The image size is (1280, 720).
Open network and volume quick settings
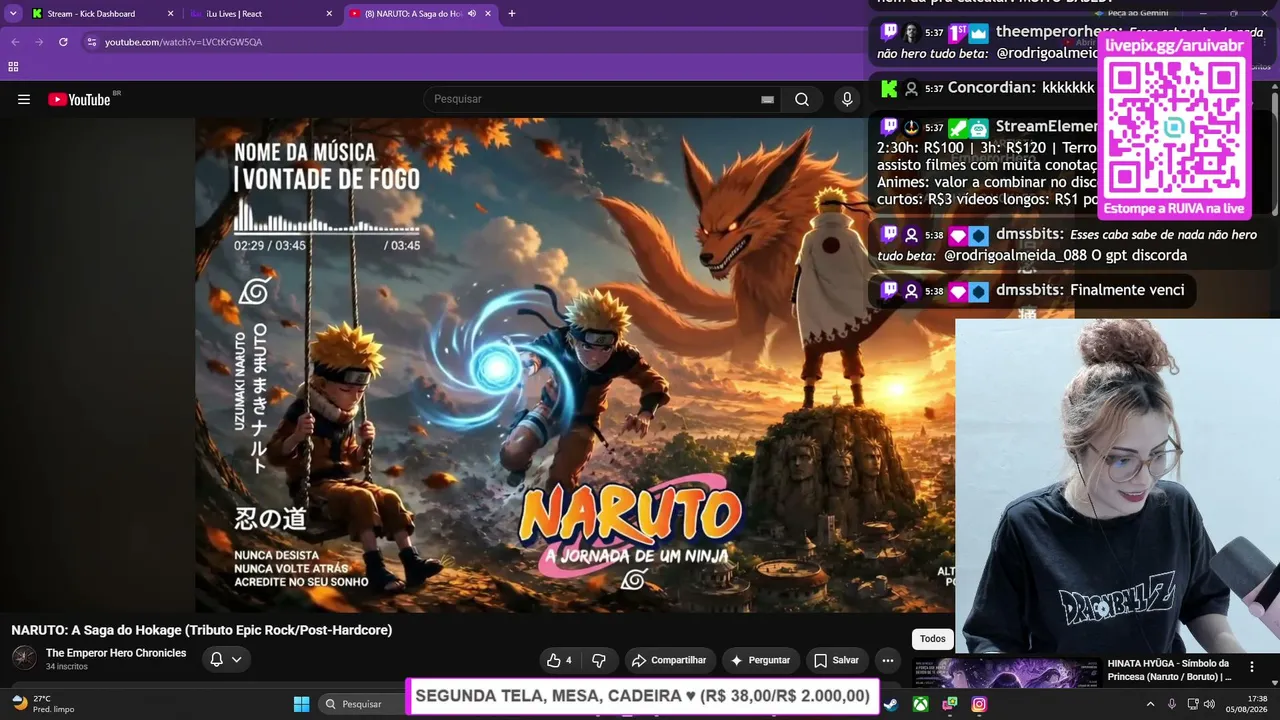(1203, 704)
